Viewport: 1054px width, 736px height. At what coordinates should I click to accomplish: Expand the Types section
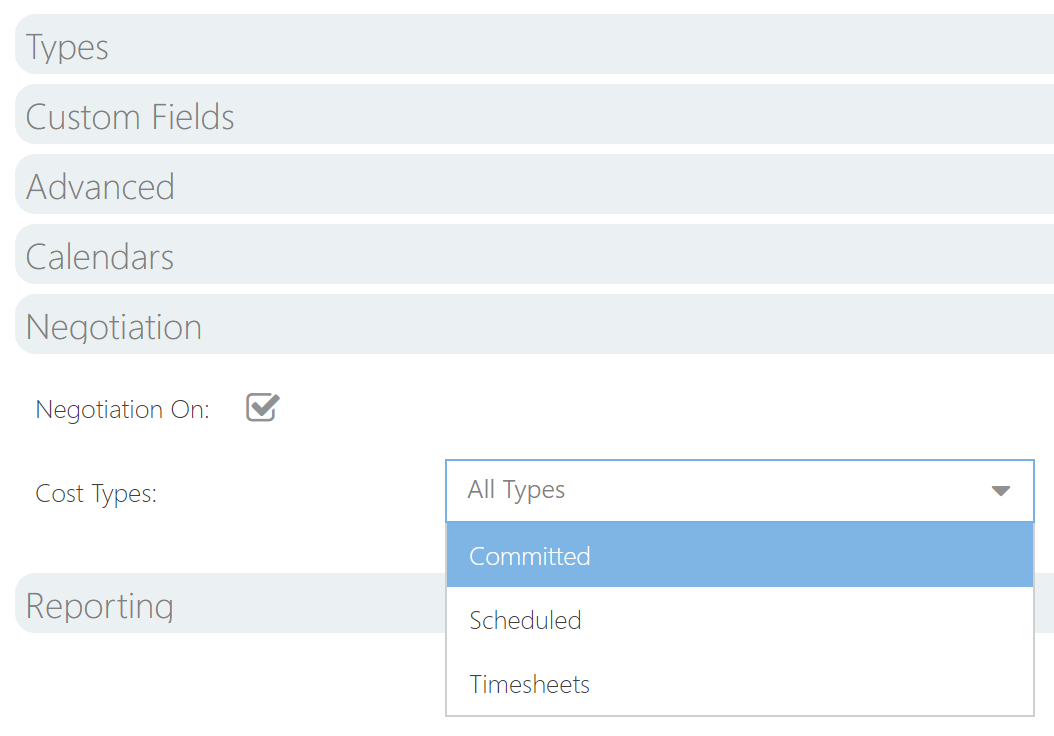[x=534, y=44]
